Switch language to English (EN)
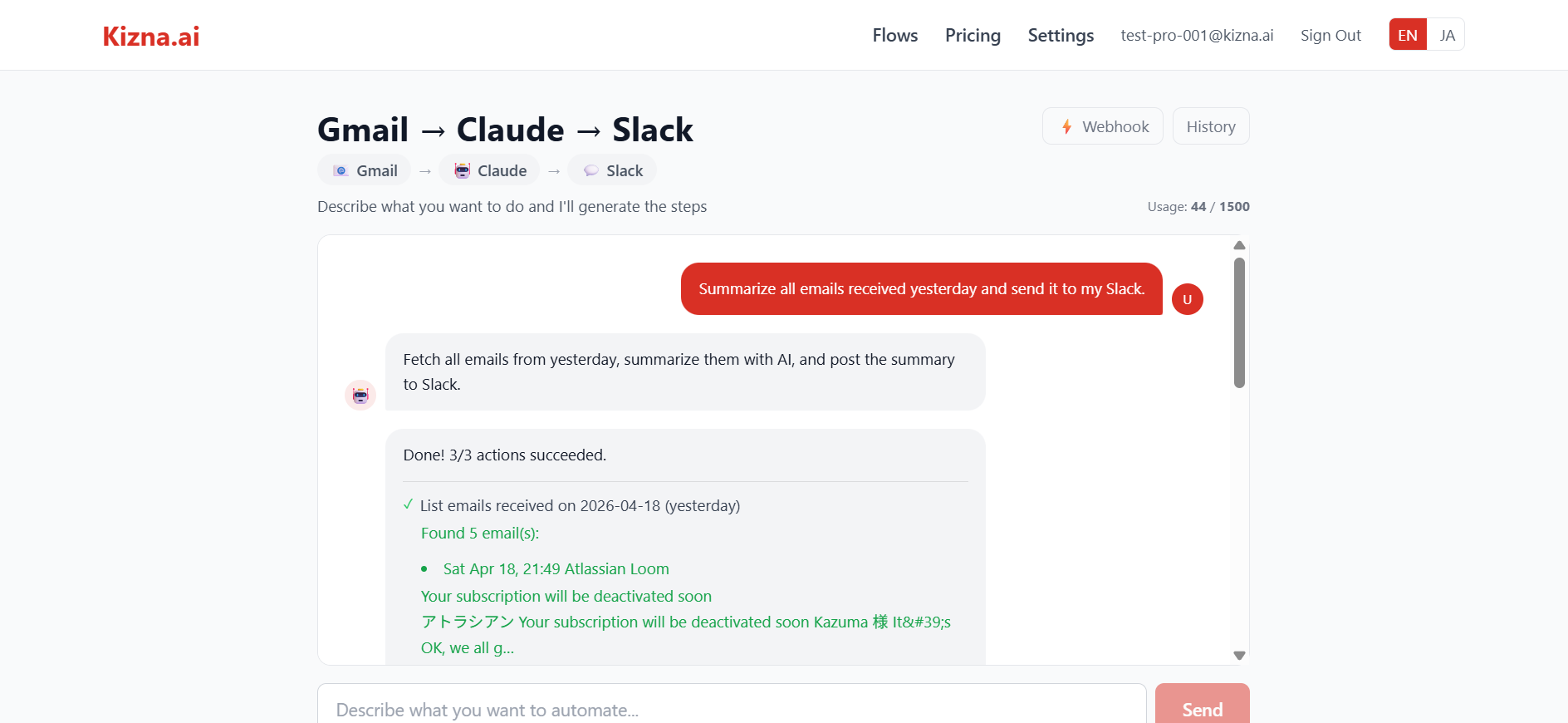 click(x=1408, y=35)
